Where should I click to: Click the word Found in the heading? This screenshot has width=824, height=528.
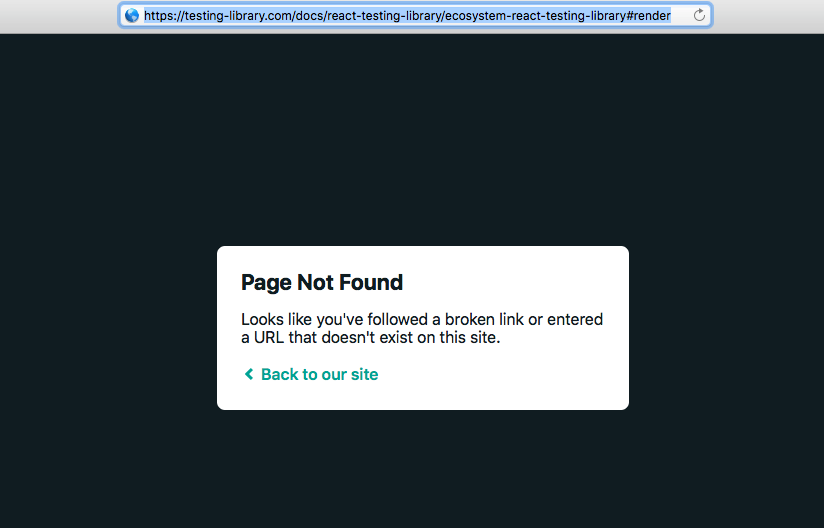(371, 282)
